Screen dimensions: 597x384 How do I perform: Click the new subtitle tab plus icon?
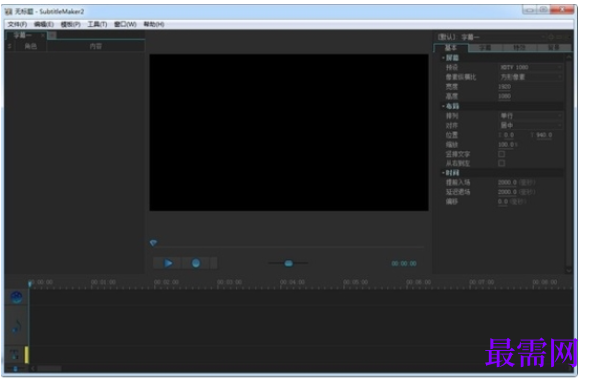(x=52, y=35)
